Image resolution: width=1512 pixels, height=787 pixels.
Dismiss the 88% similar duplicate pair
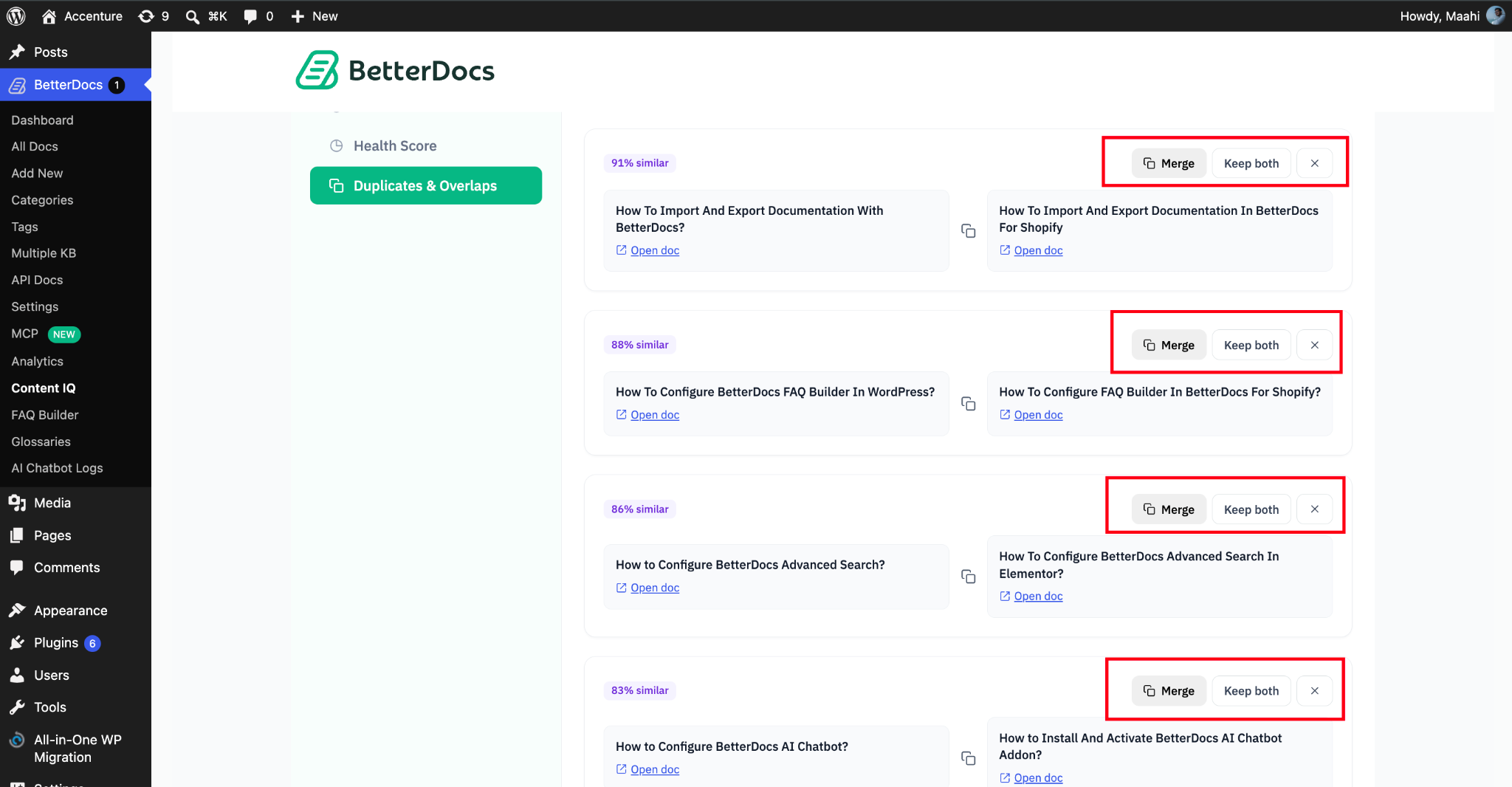tap(1315, 345)
